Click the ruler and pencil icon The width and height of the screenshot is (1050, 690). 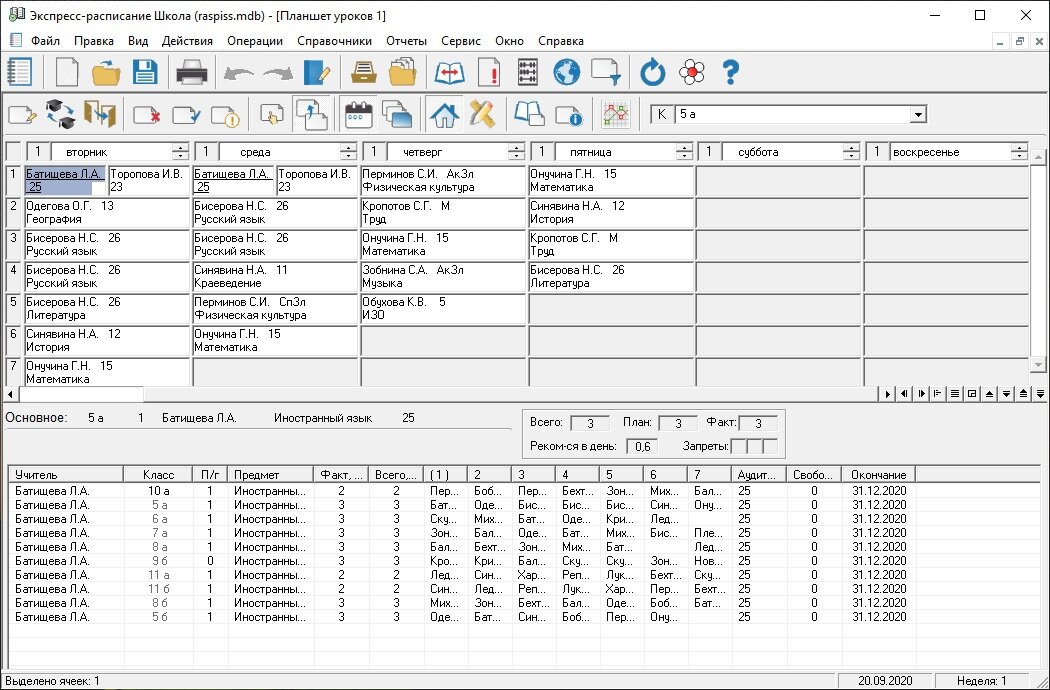pyautogui.click(x=482, y=115)
